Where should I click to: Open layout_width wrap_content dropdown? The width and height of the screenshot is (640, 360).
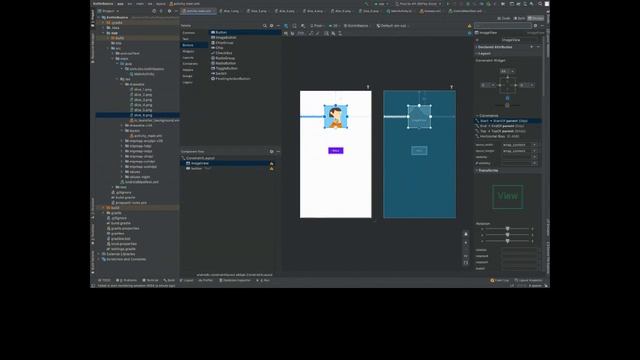coord(519,145)
